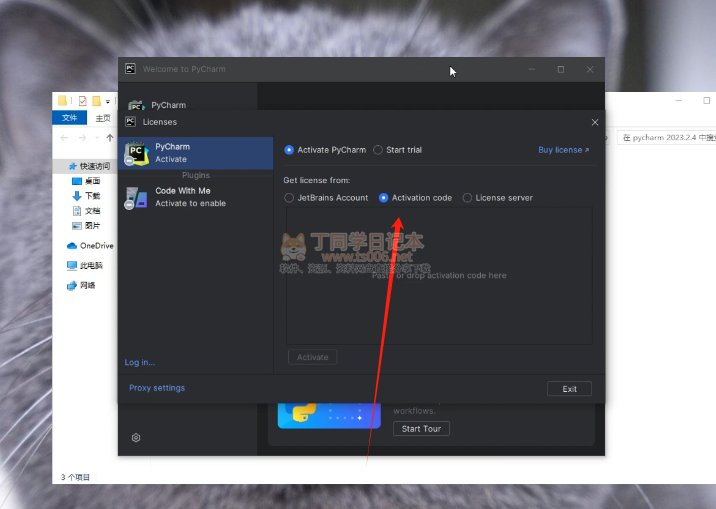Open the quick access toolbar dropdown arrow
Screen dimensions: 716x509
[108, 101]
